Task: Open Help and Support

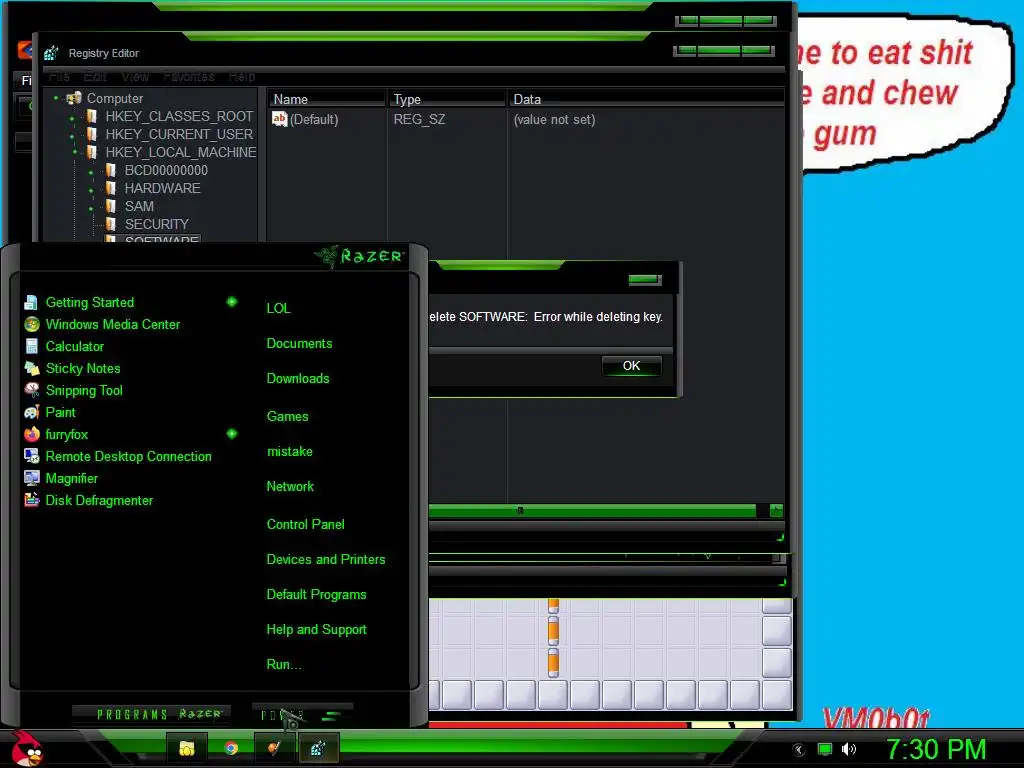Action: pos(316,630)
